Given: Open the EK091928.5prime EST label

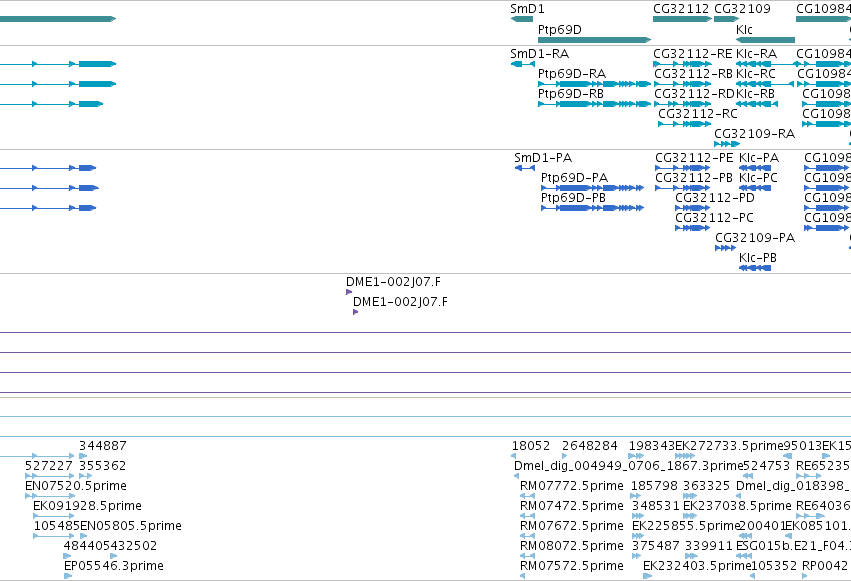Looking at the screenshot, I should click(87, 506).
